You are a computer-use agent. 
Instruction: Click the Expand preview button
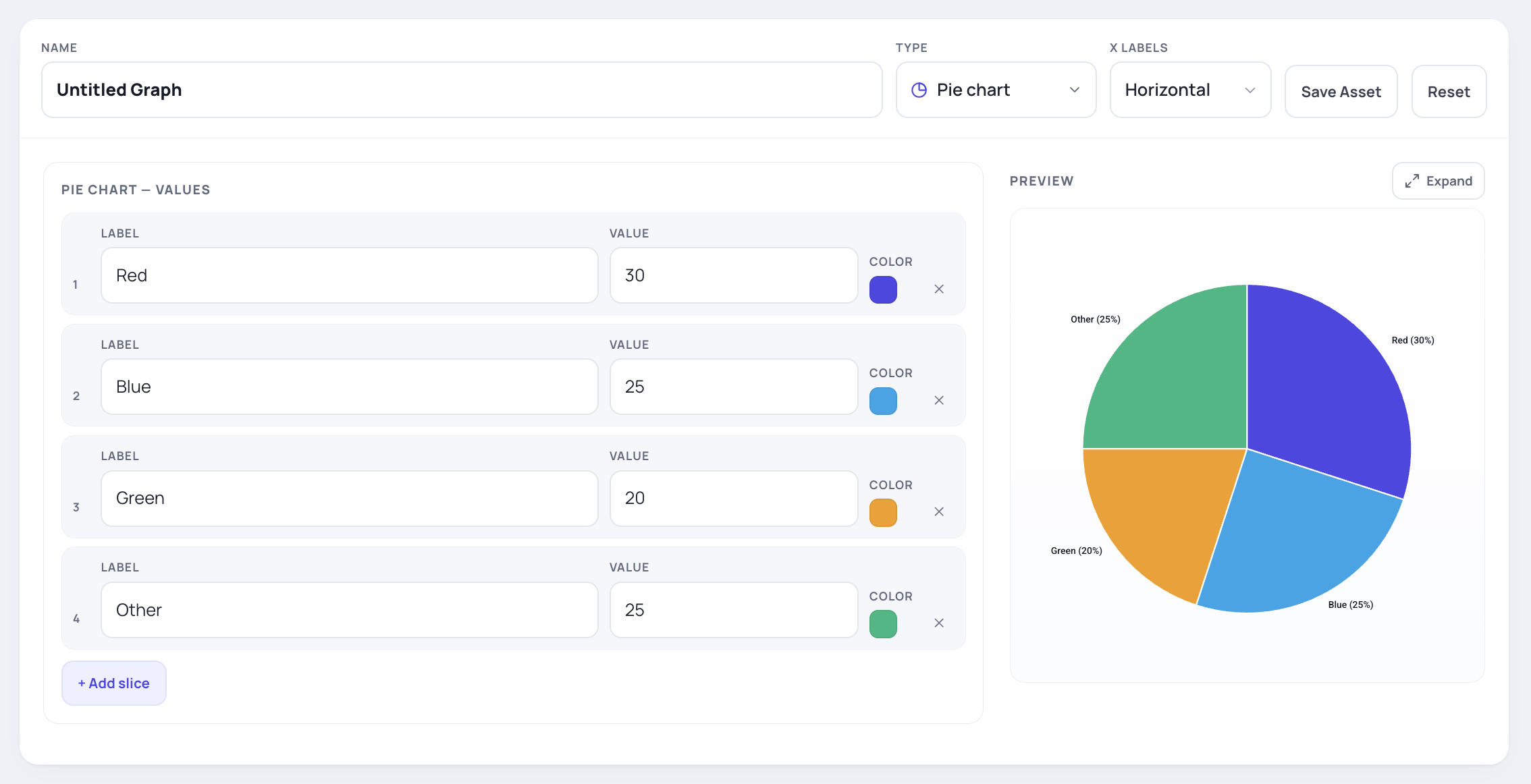(x=1438, y=181)
